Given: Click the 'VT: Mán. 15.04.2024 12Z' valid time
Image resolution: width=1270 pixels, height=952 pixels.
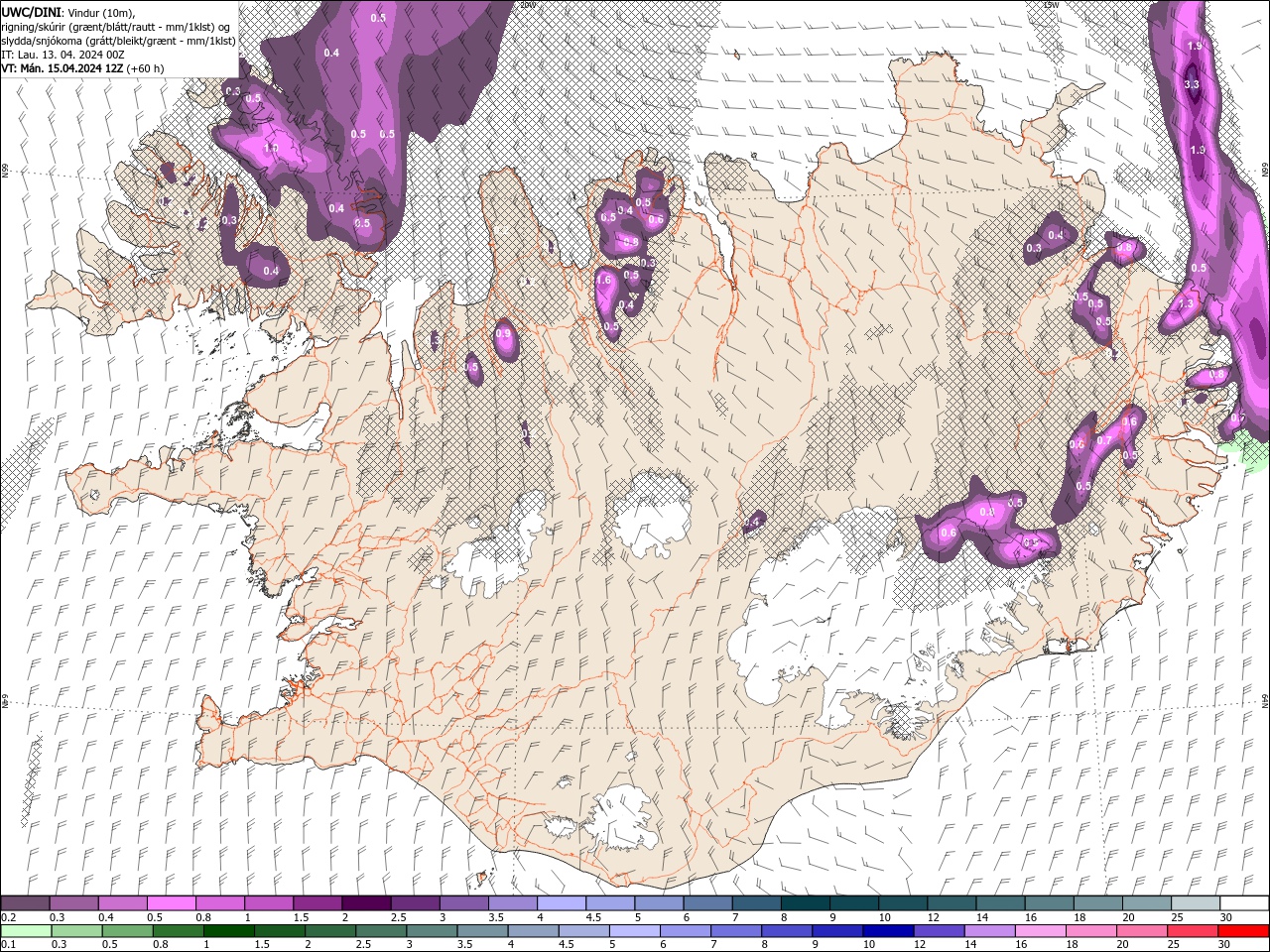Looking at the screenshot, I should point(63,68).
